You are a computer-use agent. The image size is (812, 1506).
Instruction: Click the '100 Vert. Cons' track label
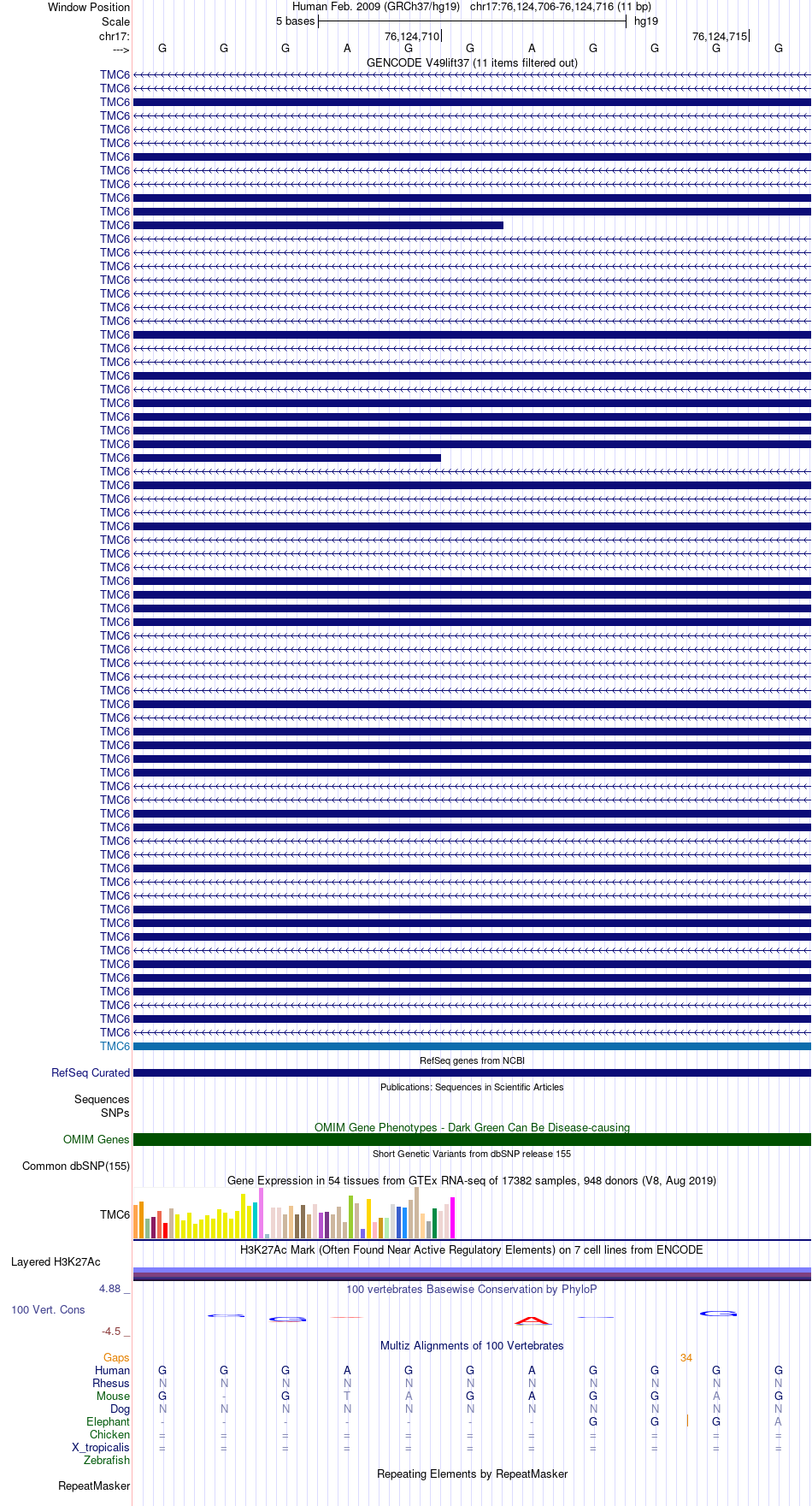(x=48, y=1310)
